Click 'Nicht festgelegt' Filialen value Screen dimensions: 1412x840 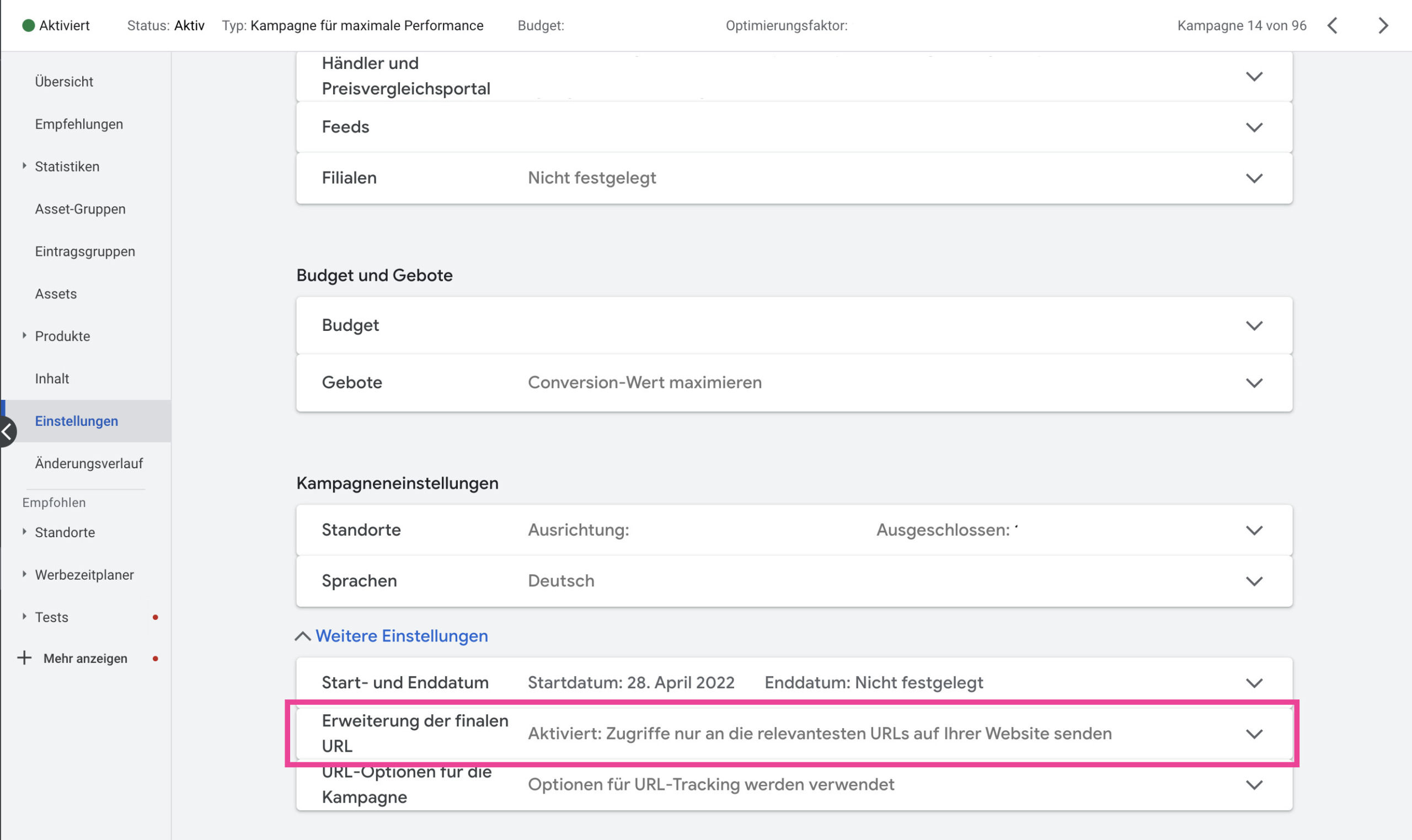pyautogui.click(x=592, y=178)
